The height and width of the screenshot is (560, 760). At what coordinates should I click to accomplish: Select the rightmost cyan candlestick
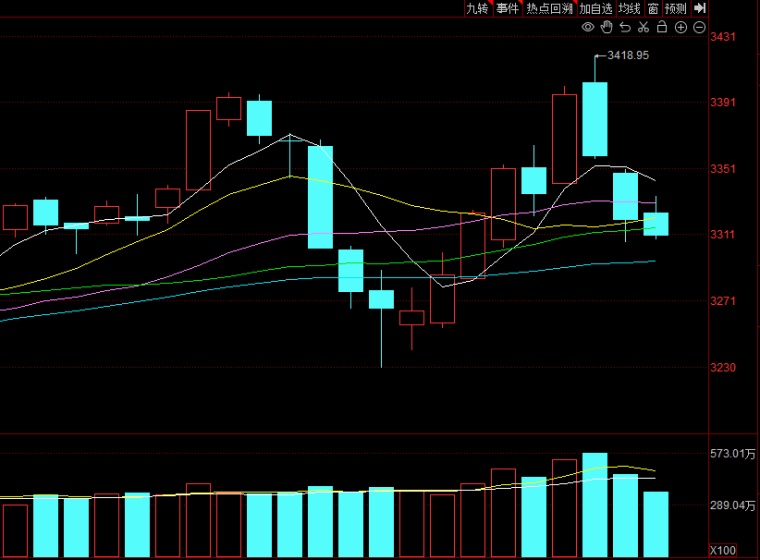pyautogui.click(x=656, y=224)
